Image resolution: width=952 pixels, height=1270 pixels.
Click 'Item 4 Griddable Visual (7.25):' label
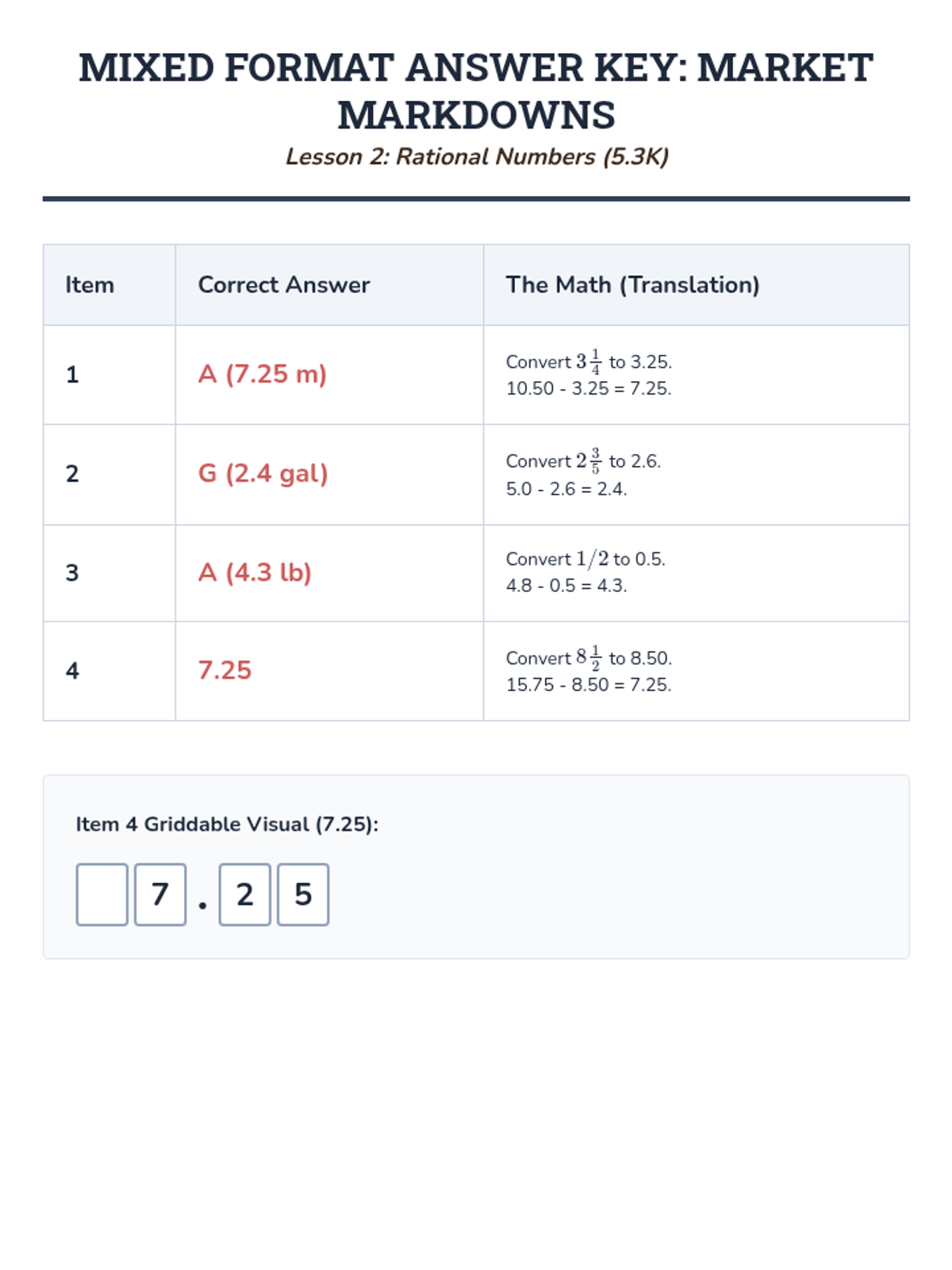[227, 825]
